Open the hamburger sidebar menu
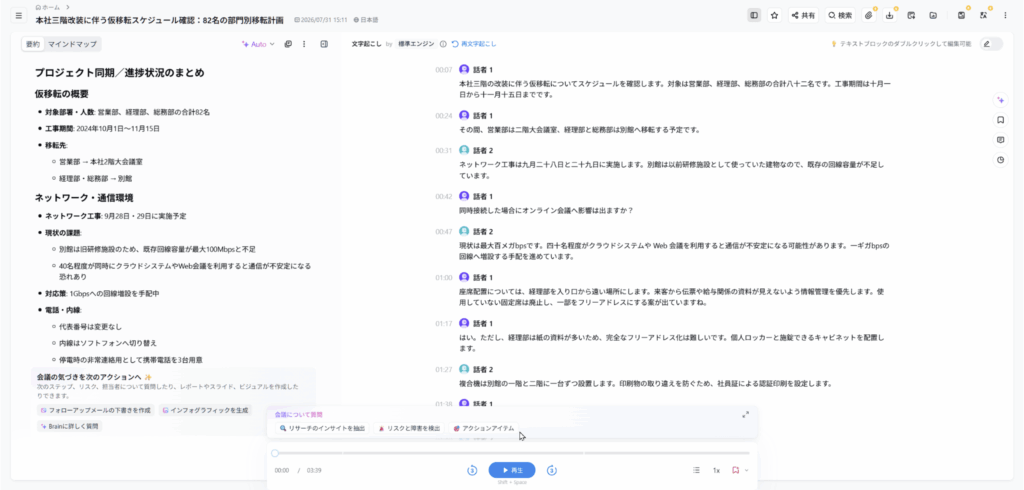1024x490 pixels. (x=19, y=15)
